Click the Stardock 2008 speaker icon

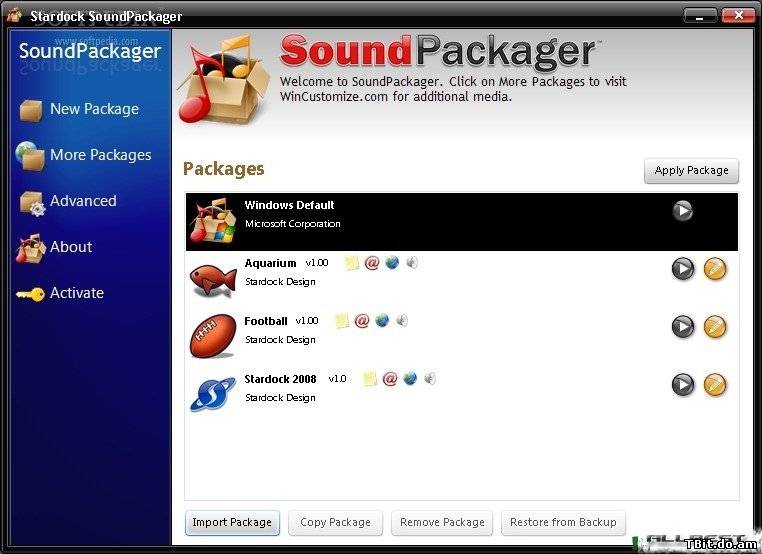coord(430,379)
